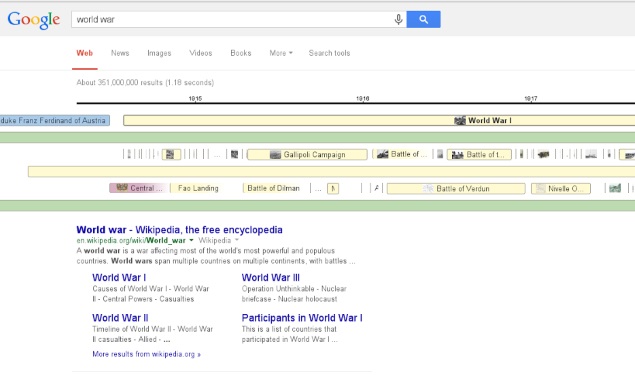Open the Battle of Verdun event

[x=456, y=188]
